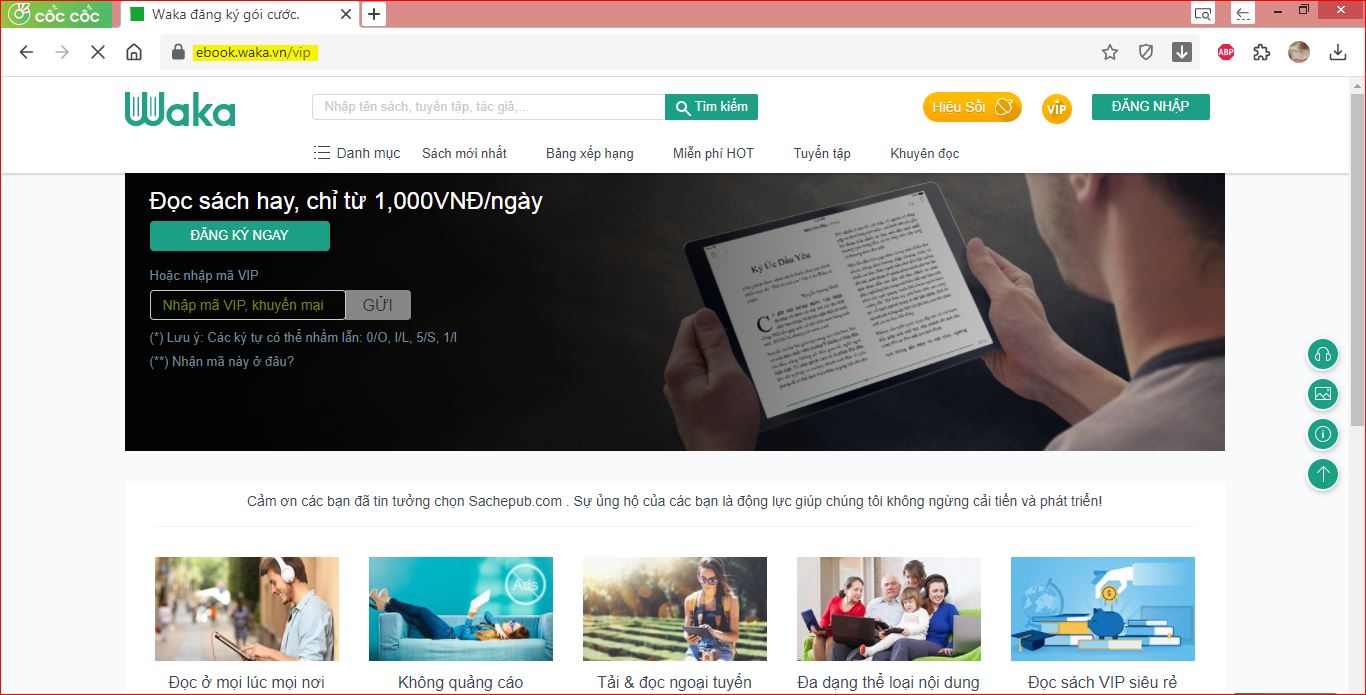Click the image gallery floating icon
The height and width of the screenshot is (695, 1366).
1323,394
